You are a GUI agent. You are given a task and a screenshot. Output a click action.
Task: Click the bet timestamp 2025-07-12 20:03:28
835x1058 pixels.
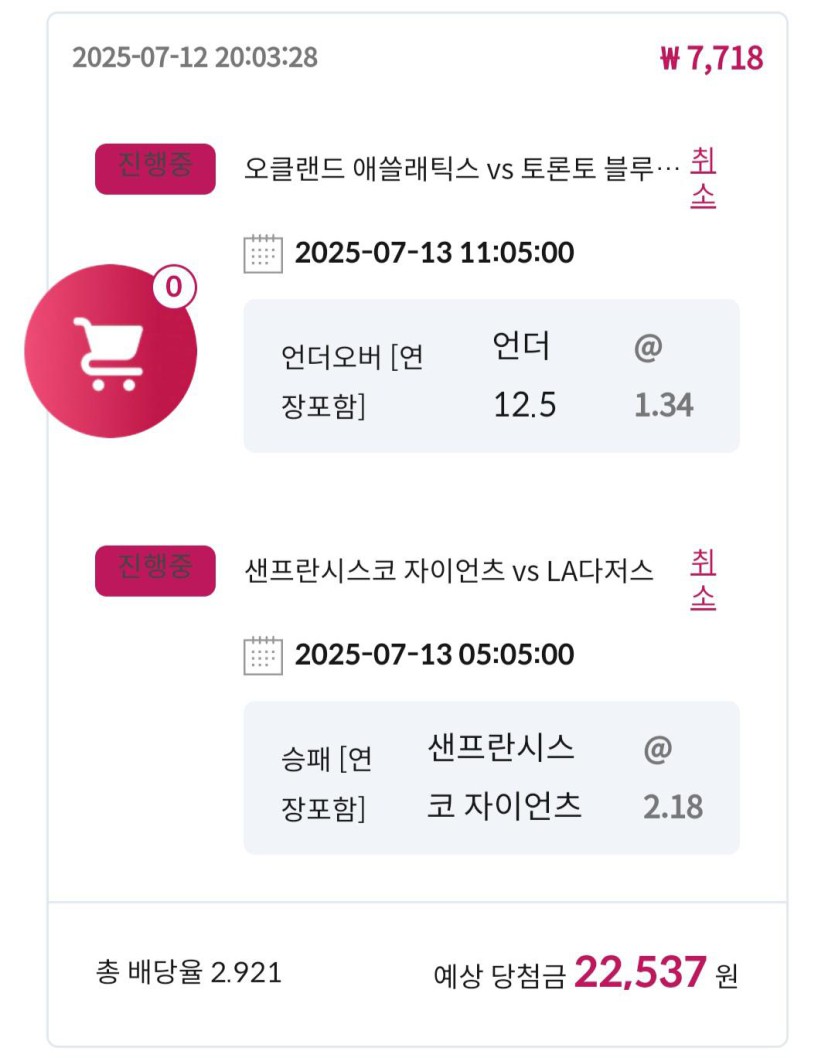[195, 57]
